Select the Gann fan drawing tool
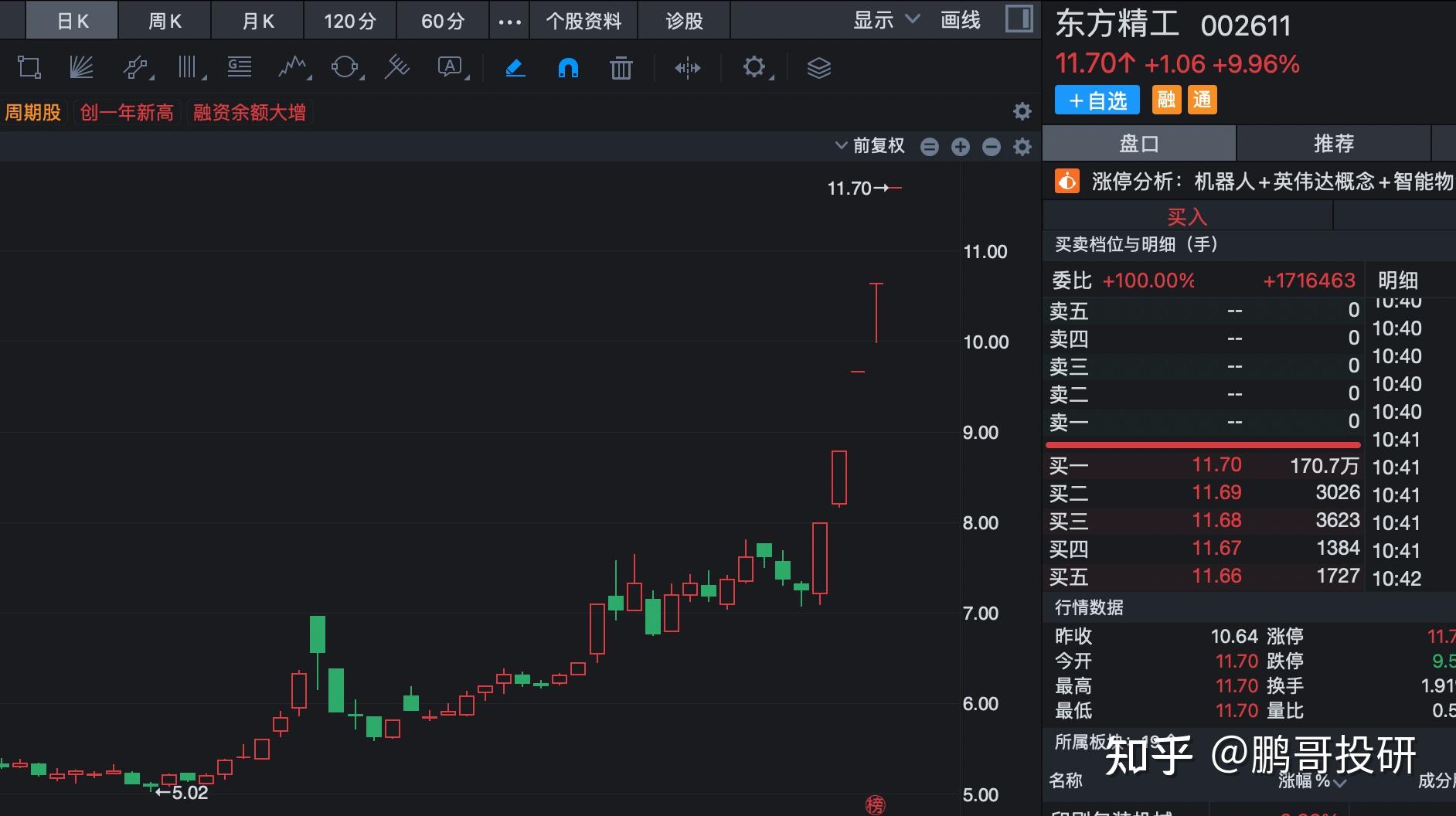 pyautogui.click(x=81, y=68)
